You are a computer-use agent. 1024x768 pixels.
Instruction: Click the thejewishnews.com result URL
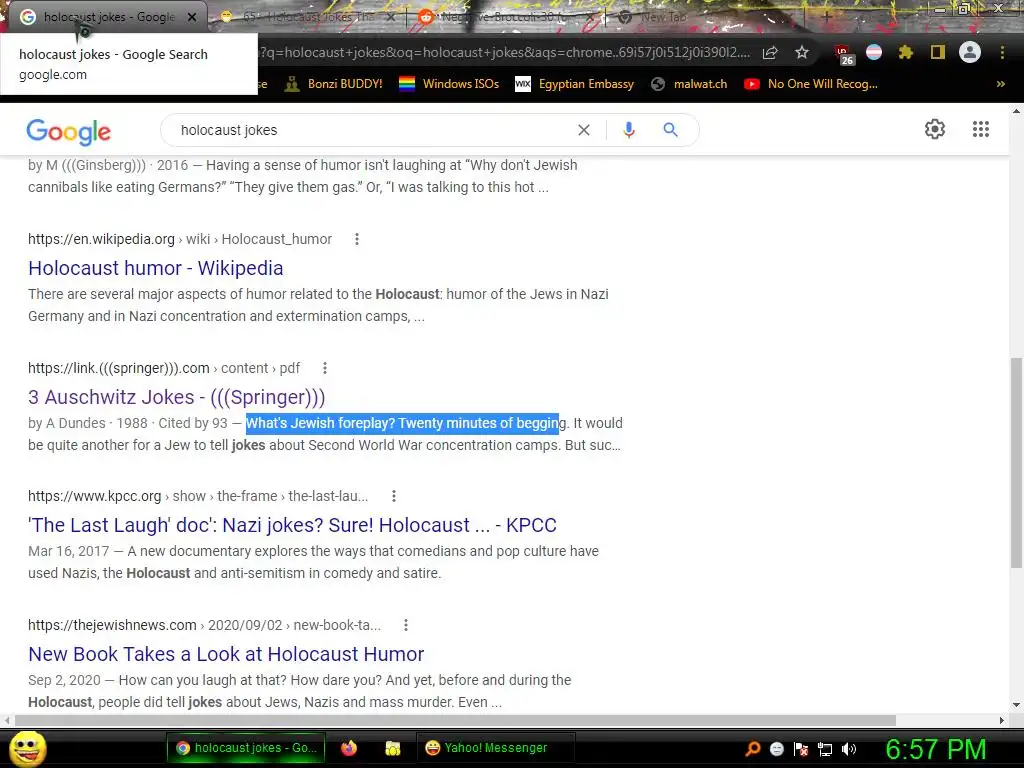(204, 625)
